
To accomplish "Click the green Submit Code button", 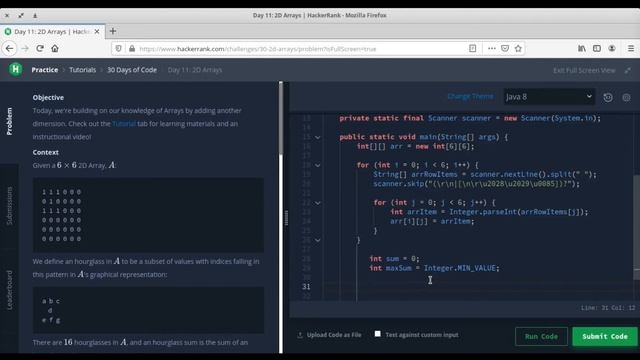I will point(605,336).
